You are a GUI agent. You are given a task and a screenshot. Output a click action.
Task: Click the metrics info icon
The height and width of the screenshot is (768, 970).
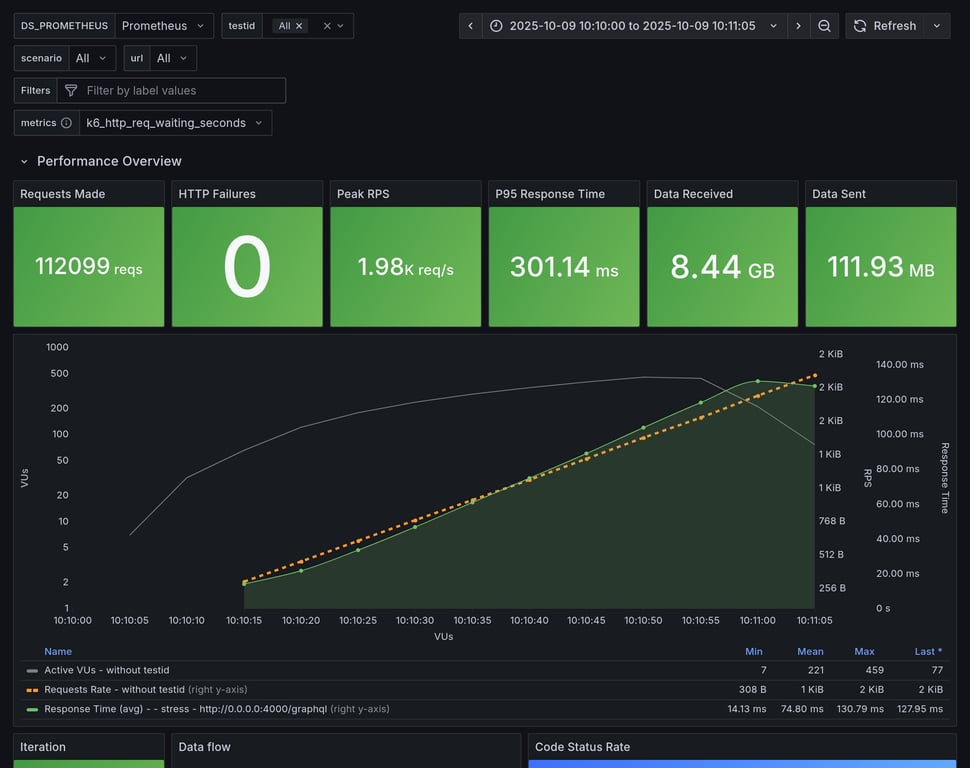66,123
